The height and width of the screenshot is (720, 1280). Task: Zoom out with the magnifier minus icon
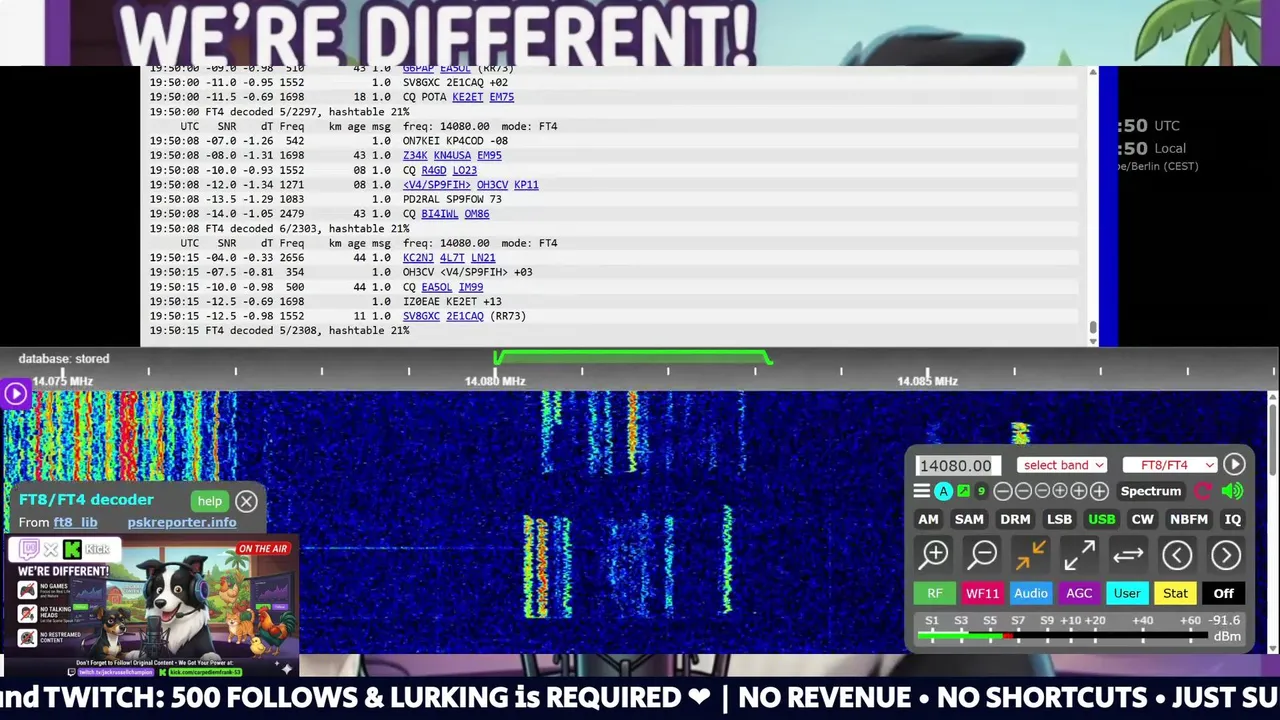pyautogui.click(x=983, y=554)
